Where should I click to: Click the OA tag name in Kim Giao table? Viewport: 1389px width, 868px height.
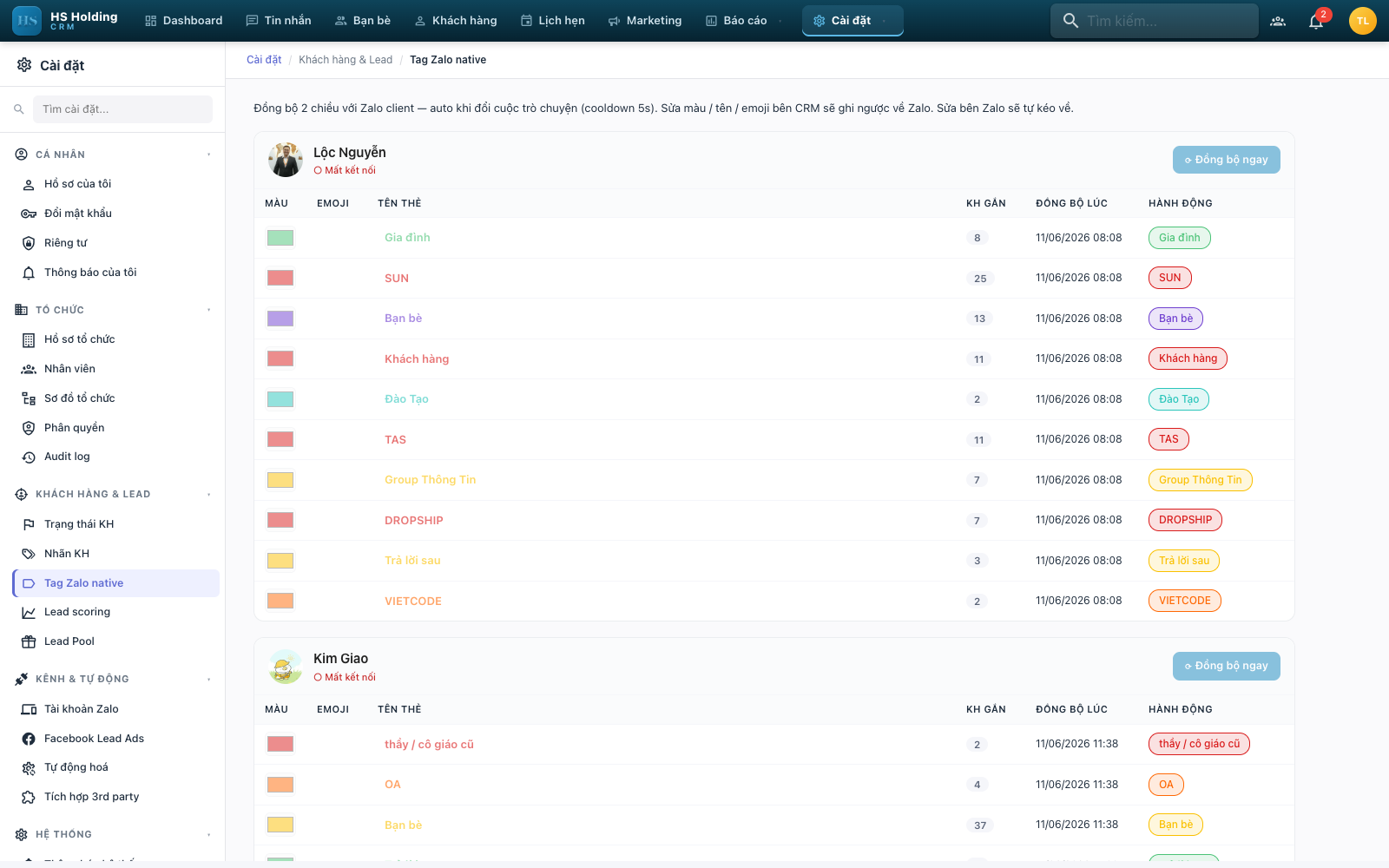[x=392, y=785]
